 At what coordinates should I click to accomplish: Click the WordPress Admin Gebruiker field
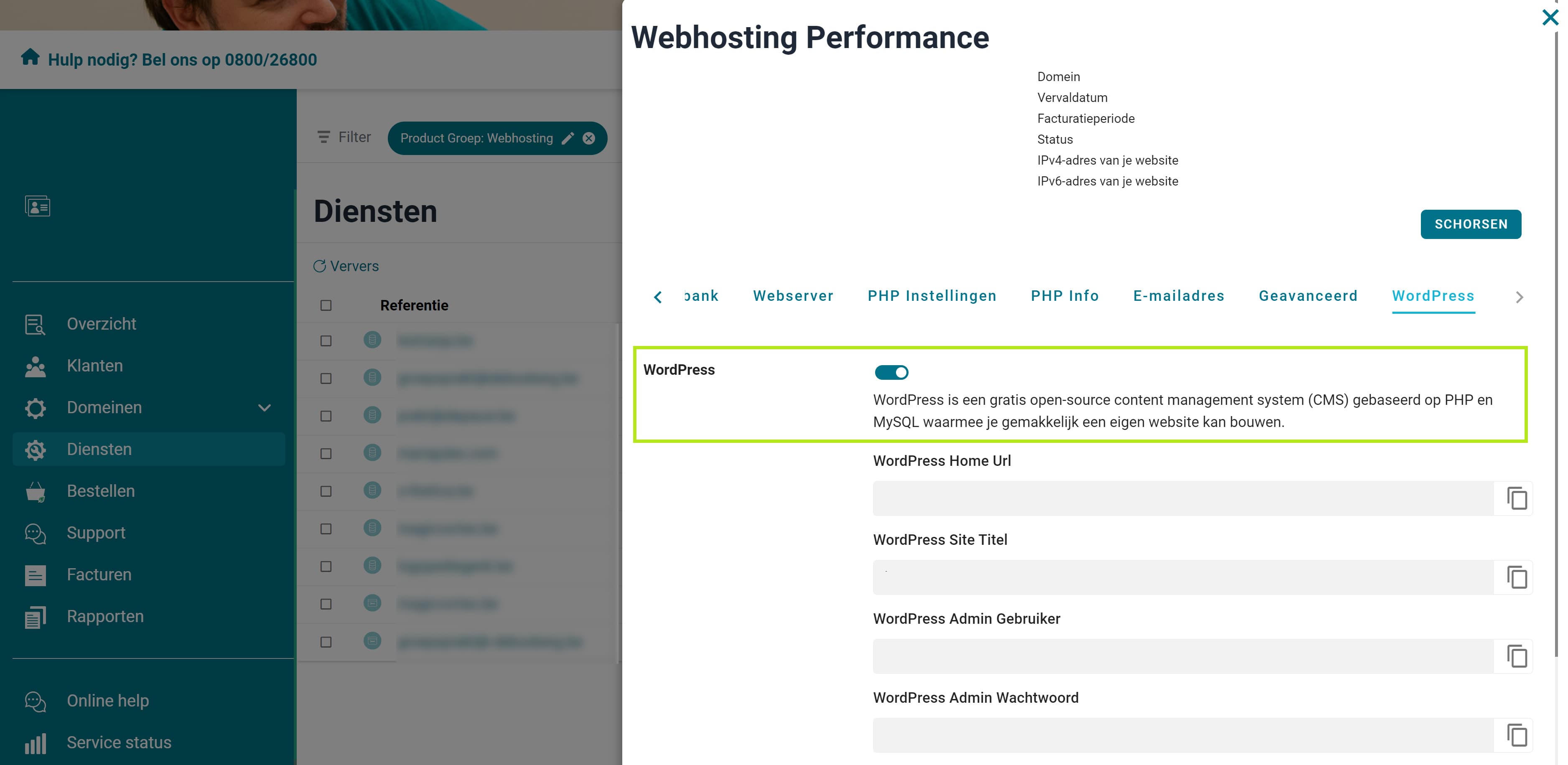pyautogui.click(x=1183, y=656)
